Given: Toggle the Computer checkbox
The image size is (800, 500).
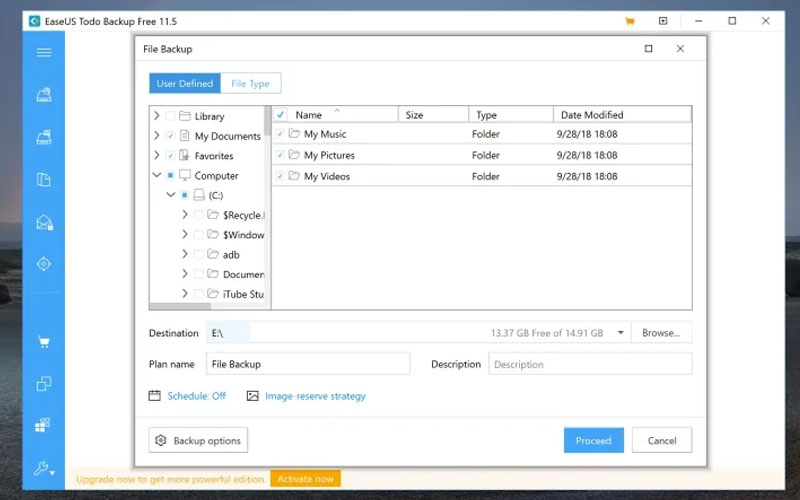Looking at the screenshot, I should click(170, 176).
